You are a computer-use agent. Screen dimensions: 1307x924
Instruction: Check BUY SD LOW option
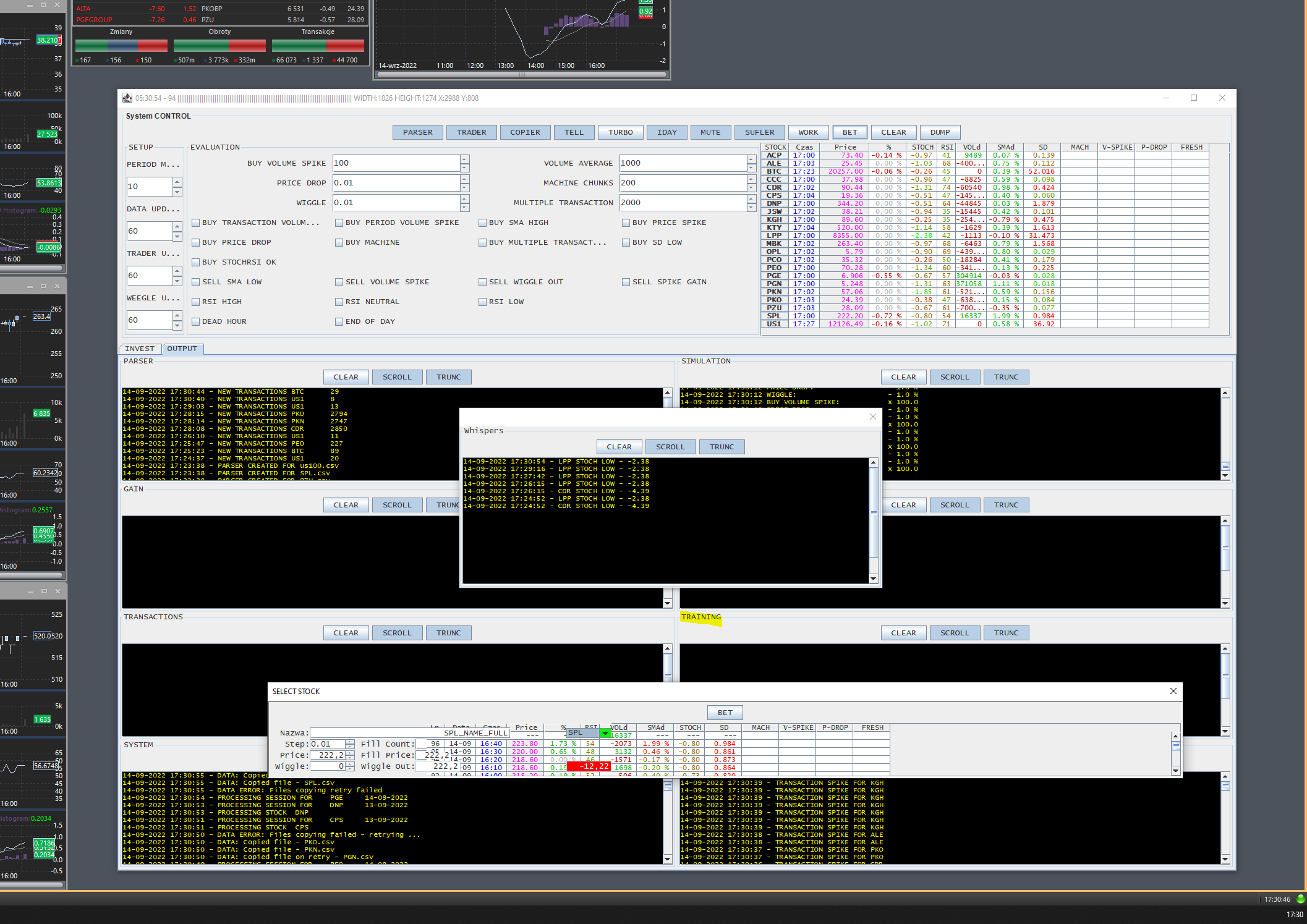[x=626, y=242]
